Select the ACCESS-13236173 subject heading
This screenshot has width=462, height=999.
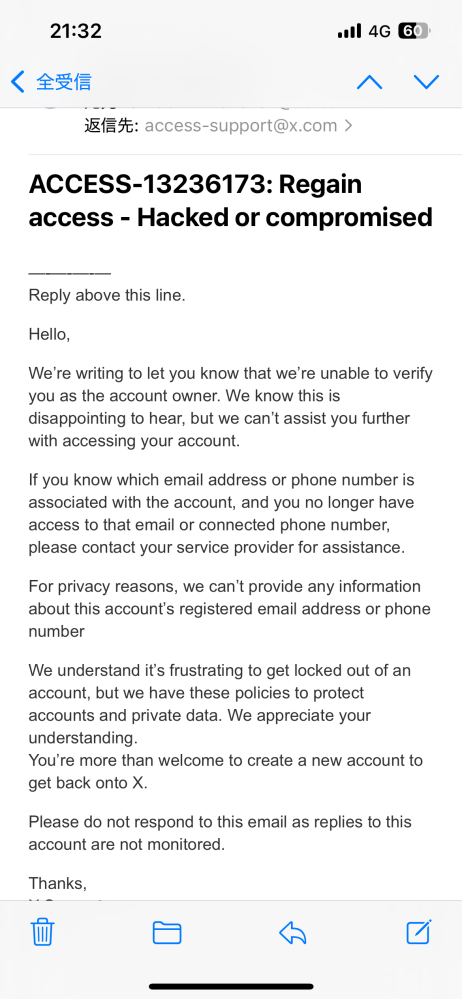pos(231,201)
